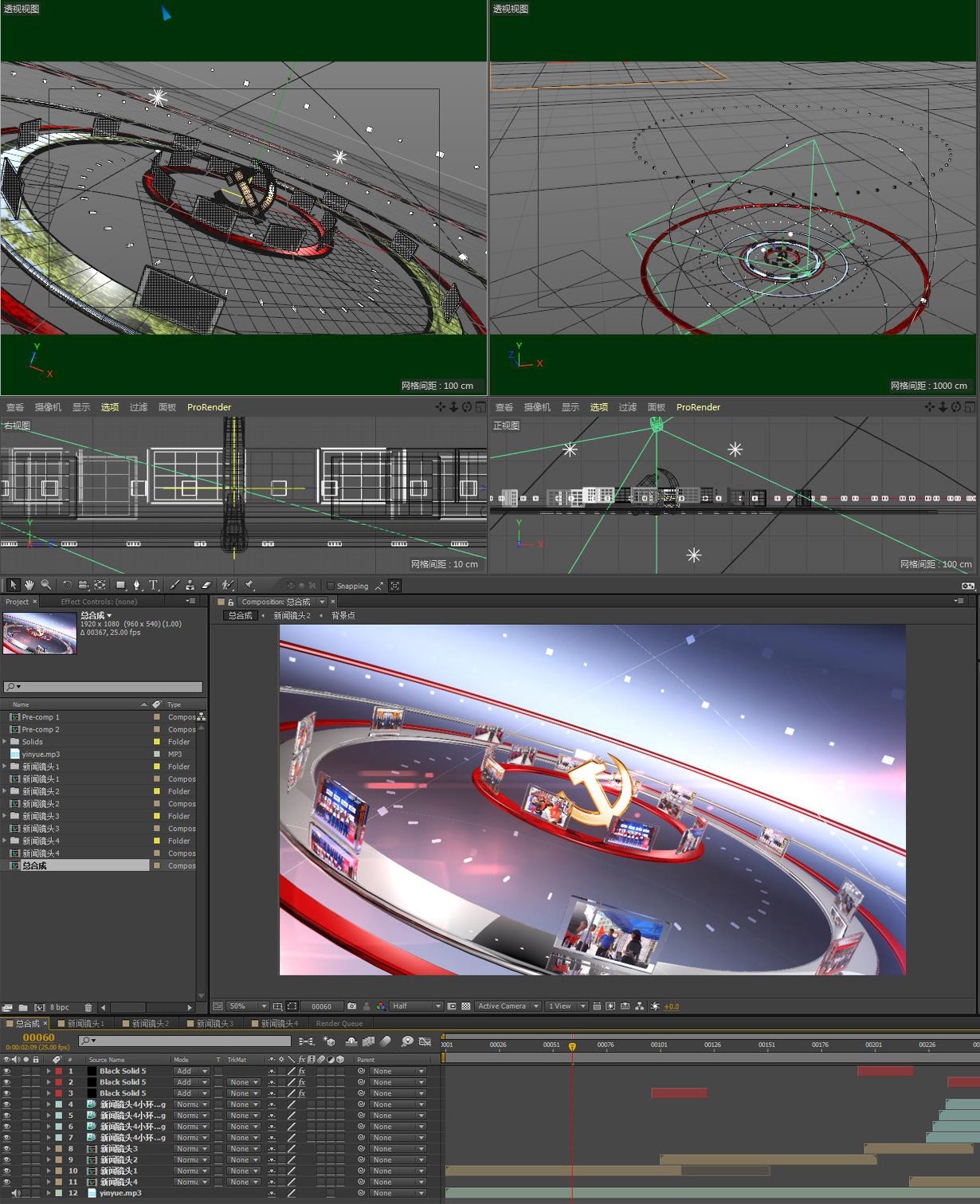Click the 8 bpc color depth button
The image size is (980, 1204).
pyautogui.click(x=60, y=1007)
